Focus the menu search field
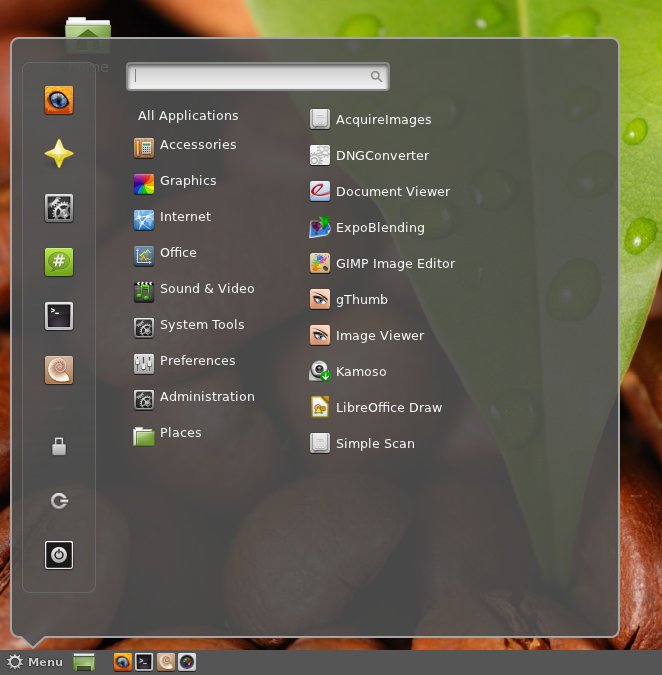This screenshot has height=675, width=662. click(x=258, y=77)
